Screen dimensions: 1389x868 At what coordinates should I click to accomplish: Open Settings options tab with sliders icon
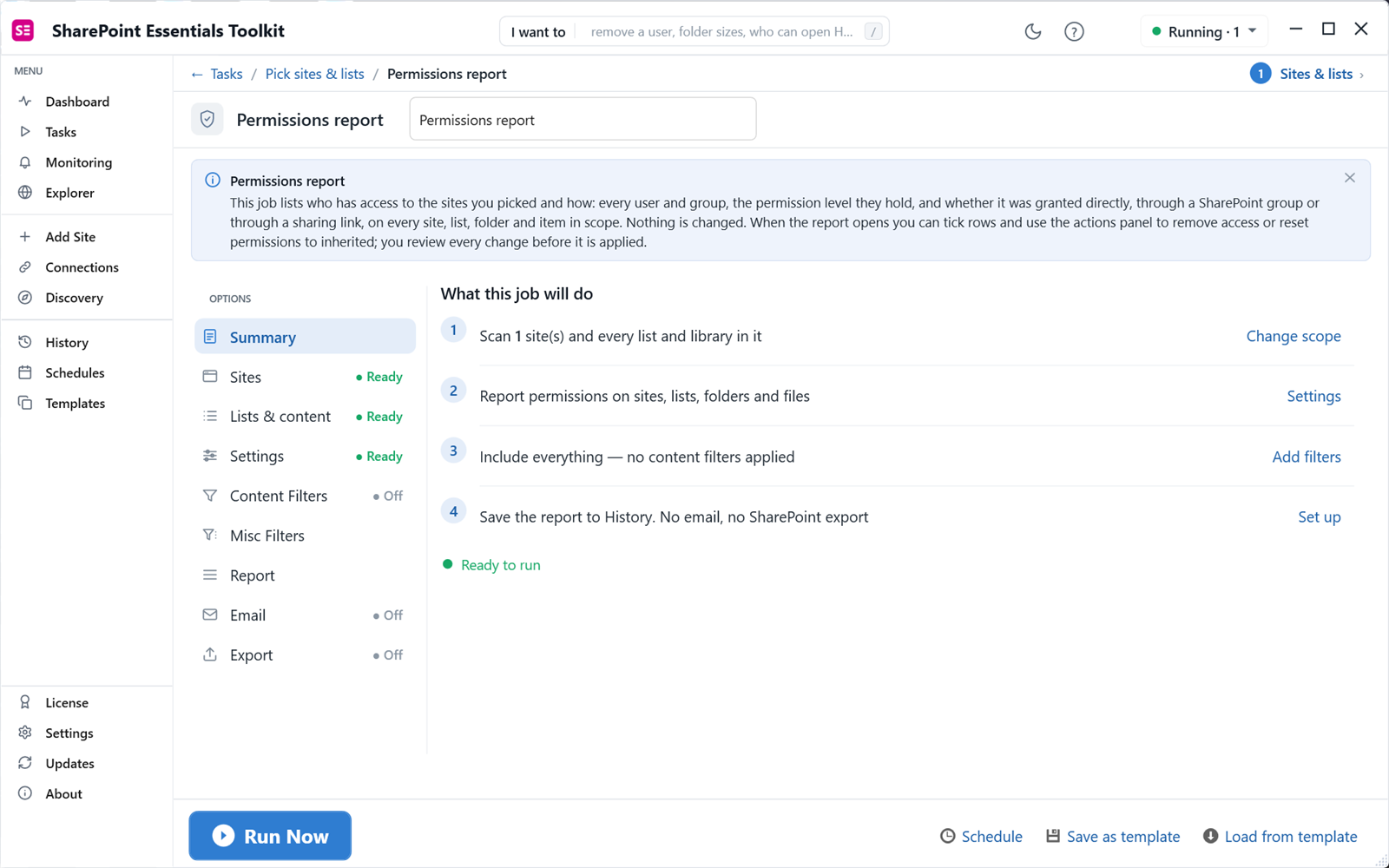(305, 456)
